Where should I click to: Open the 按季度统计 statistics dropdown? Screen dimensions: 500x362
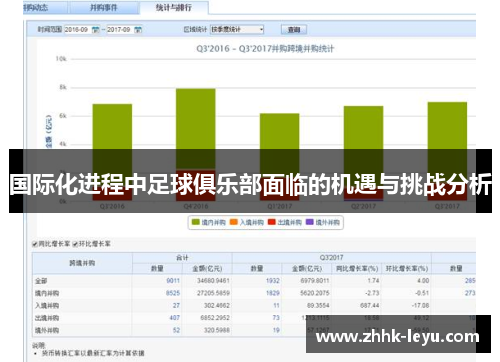point(237,30)
